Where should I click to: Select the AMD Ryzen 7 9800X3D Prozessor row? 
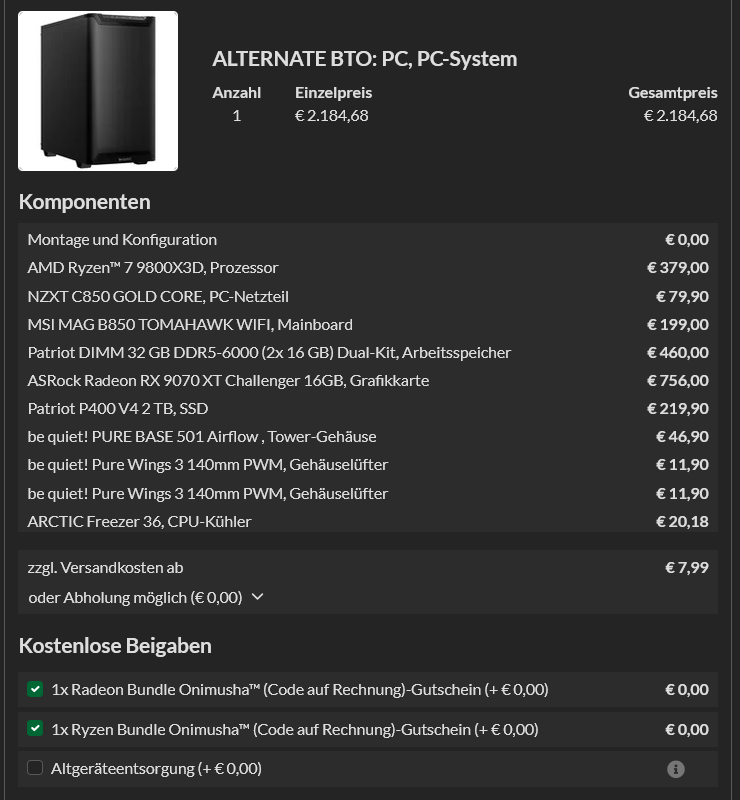[x=367, y=267]
